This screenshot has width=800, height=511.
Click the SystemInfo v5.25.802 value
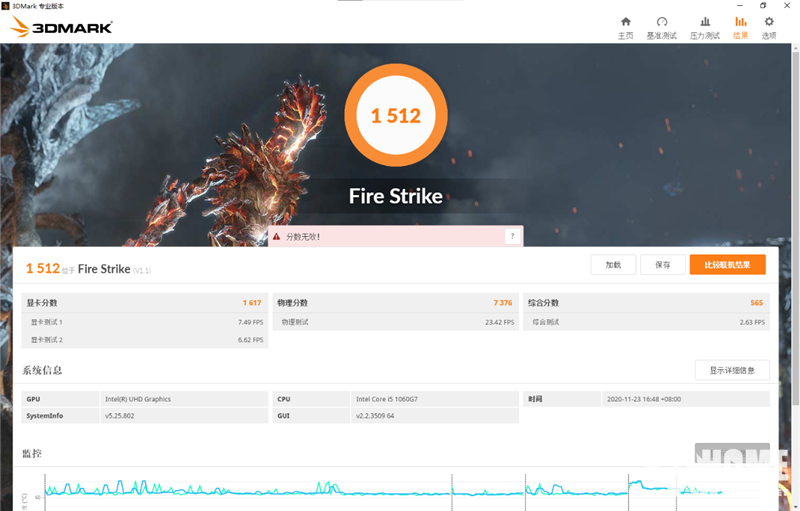pos(119,416)
